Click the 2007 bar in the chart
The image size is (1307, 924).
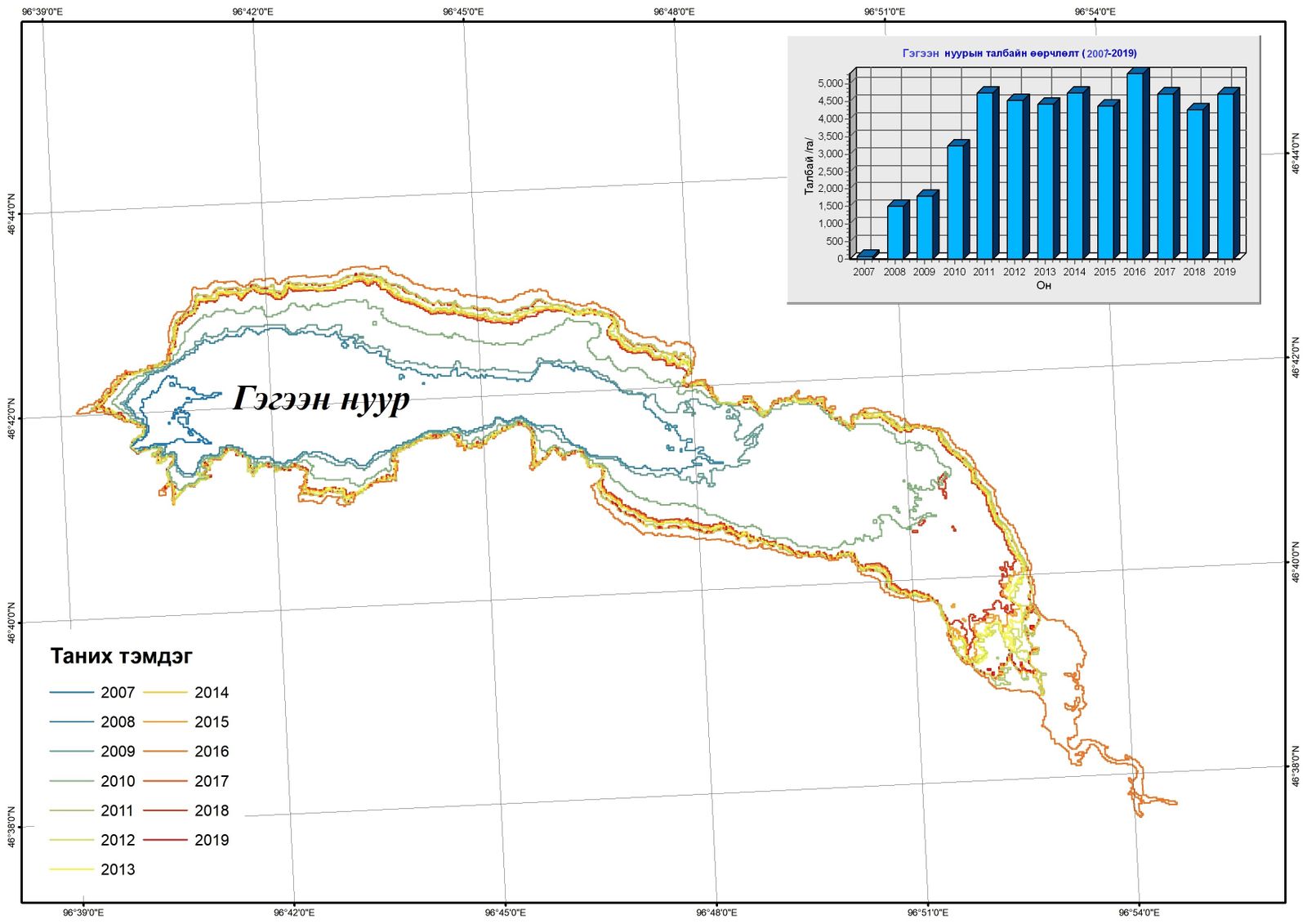click(867, 255)
